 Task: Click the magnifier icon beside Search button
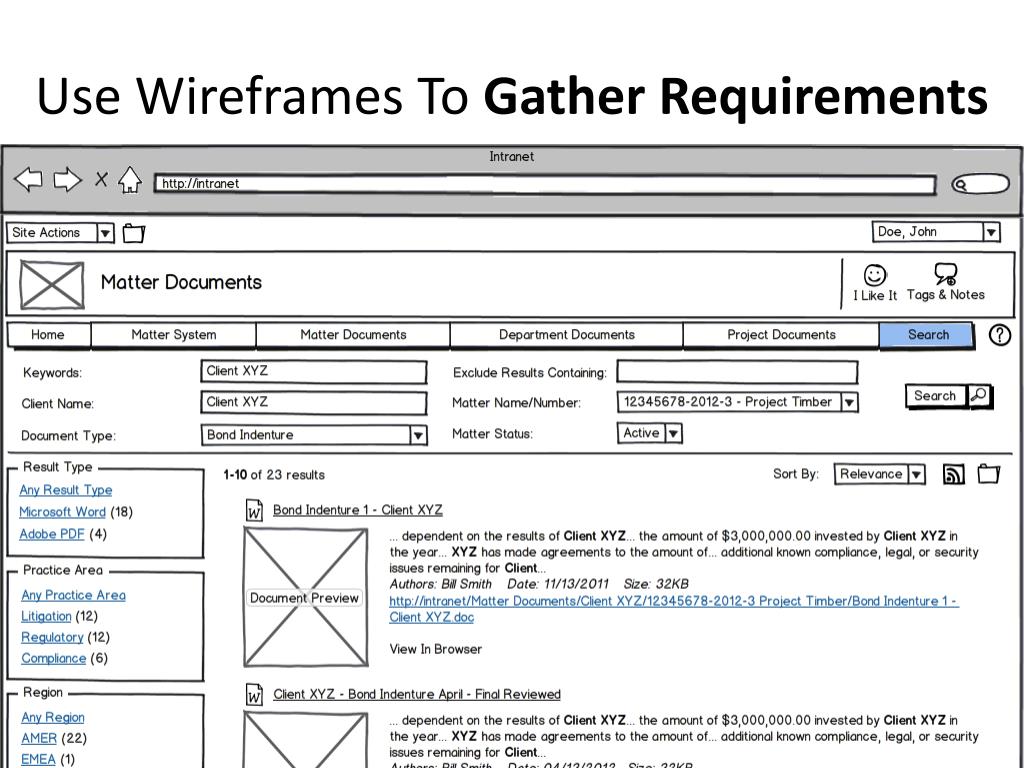(979, 395)
